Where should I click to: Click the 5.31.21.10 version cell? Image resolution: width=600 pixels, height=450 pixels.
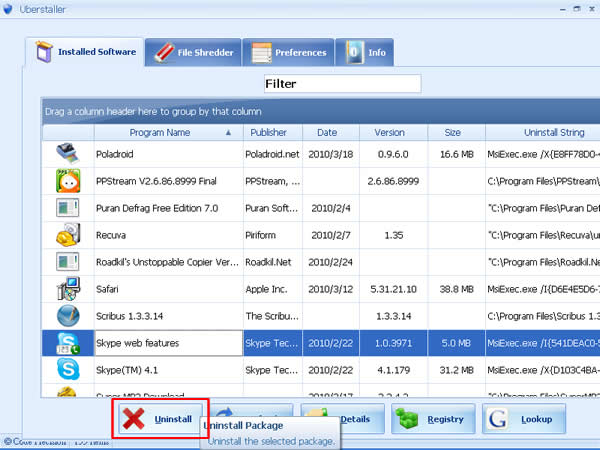[x=393, y=289]
